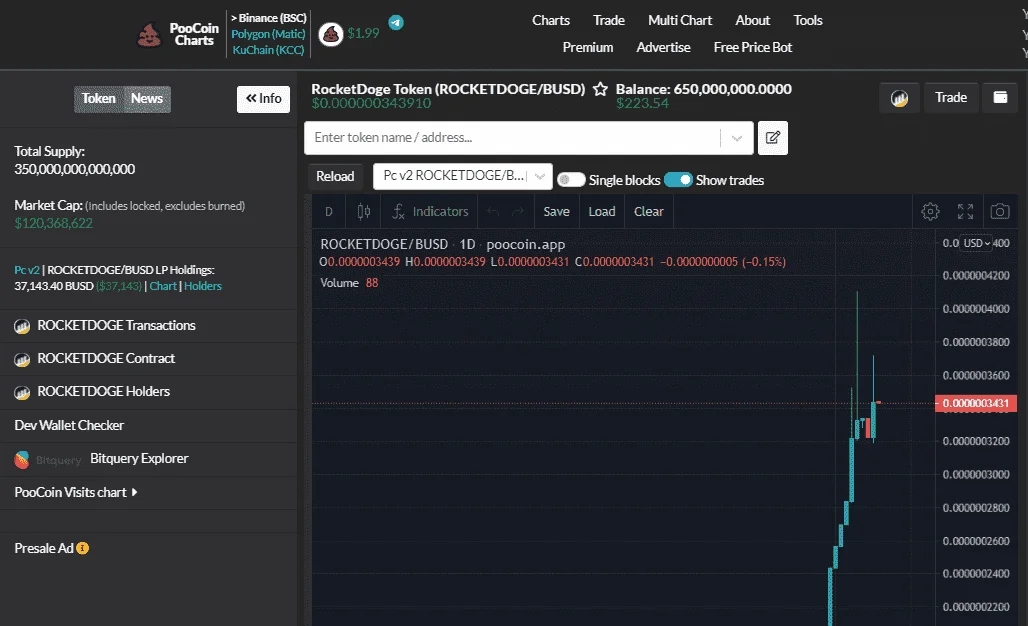Viewport: 1028px width, 626px height.
Task: Click the edit token list icon
Action: pos(773,138)
